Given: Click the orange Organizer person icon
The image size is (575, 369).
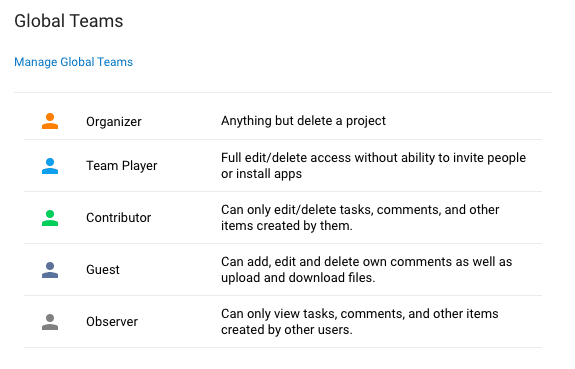Looking at the screenshot, I should click(x=50, y=121).
